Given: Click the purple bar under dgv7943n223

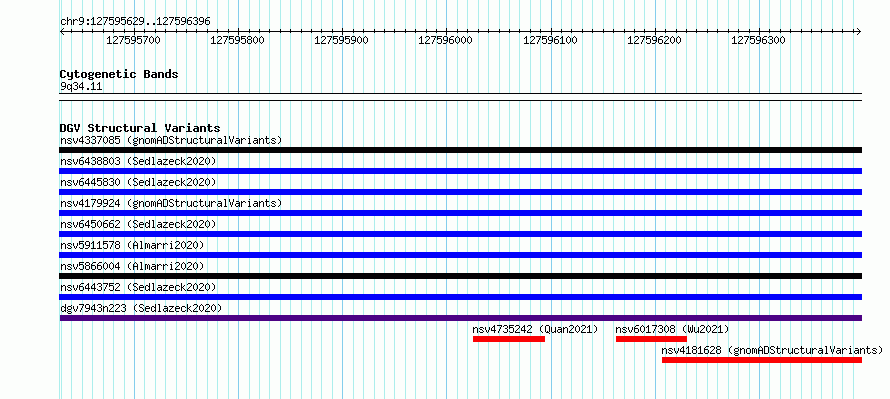Looking at the screenshot, I should coord(461,318).
